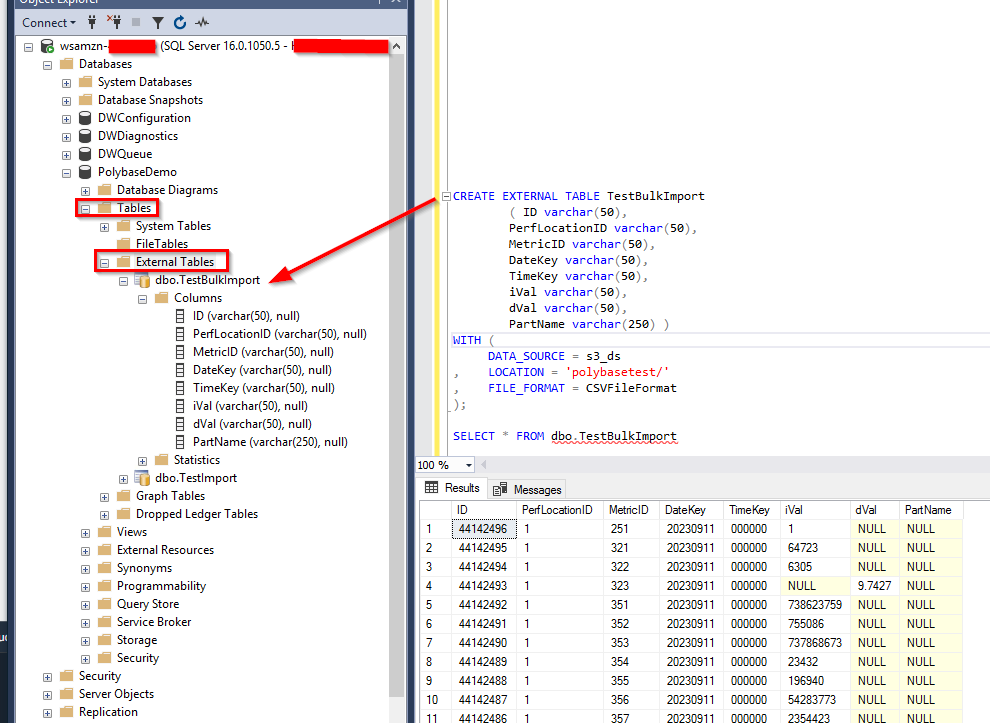Select result cell with ID 44142496

pyautogui.click(x=484, y=529)
